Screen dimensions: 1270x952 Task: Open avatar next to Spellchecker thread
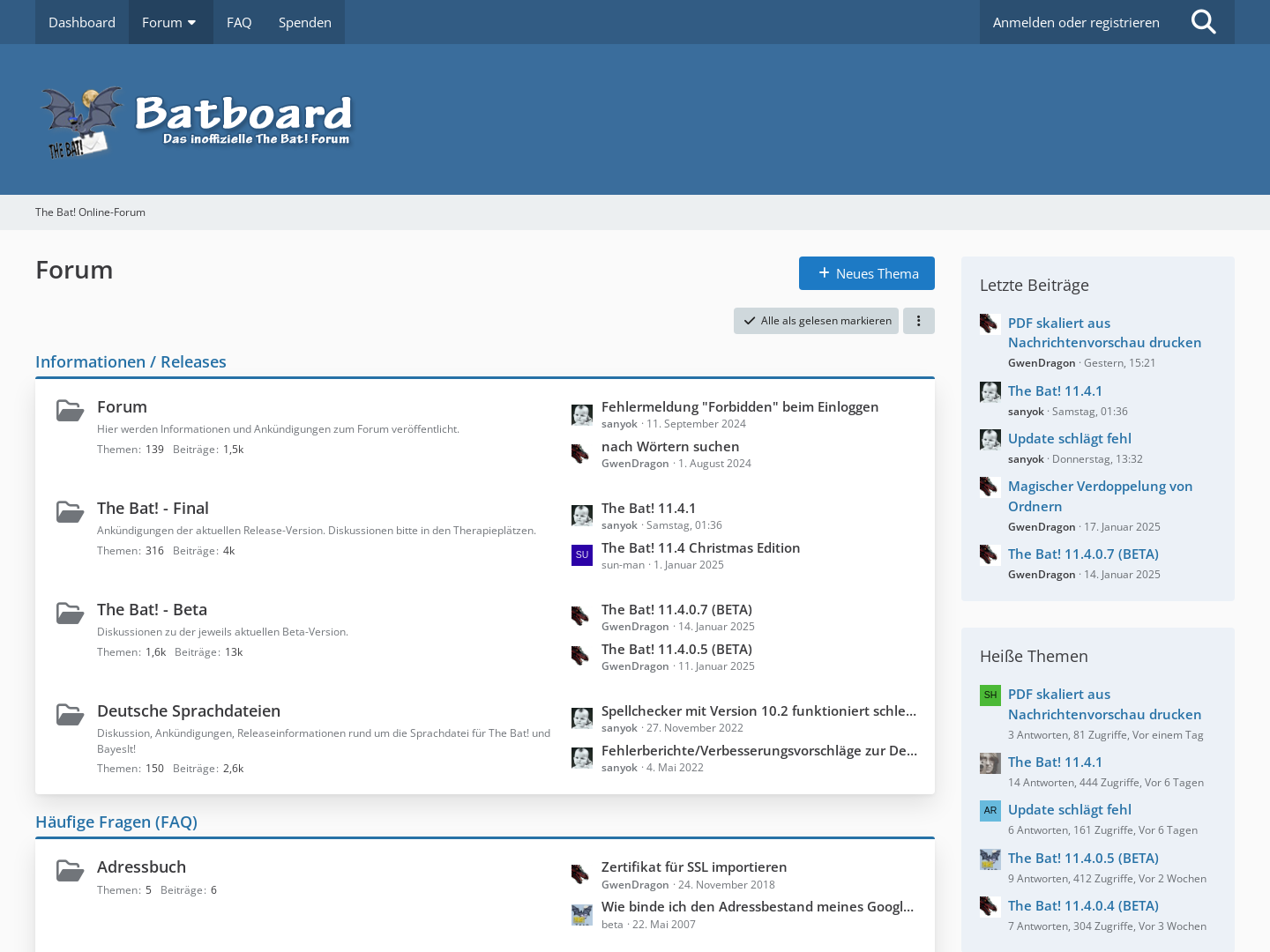point(582,718)
